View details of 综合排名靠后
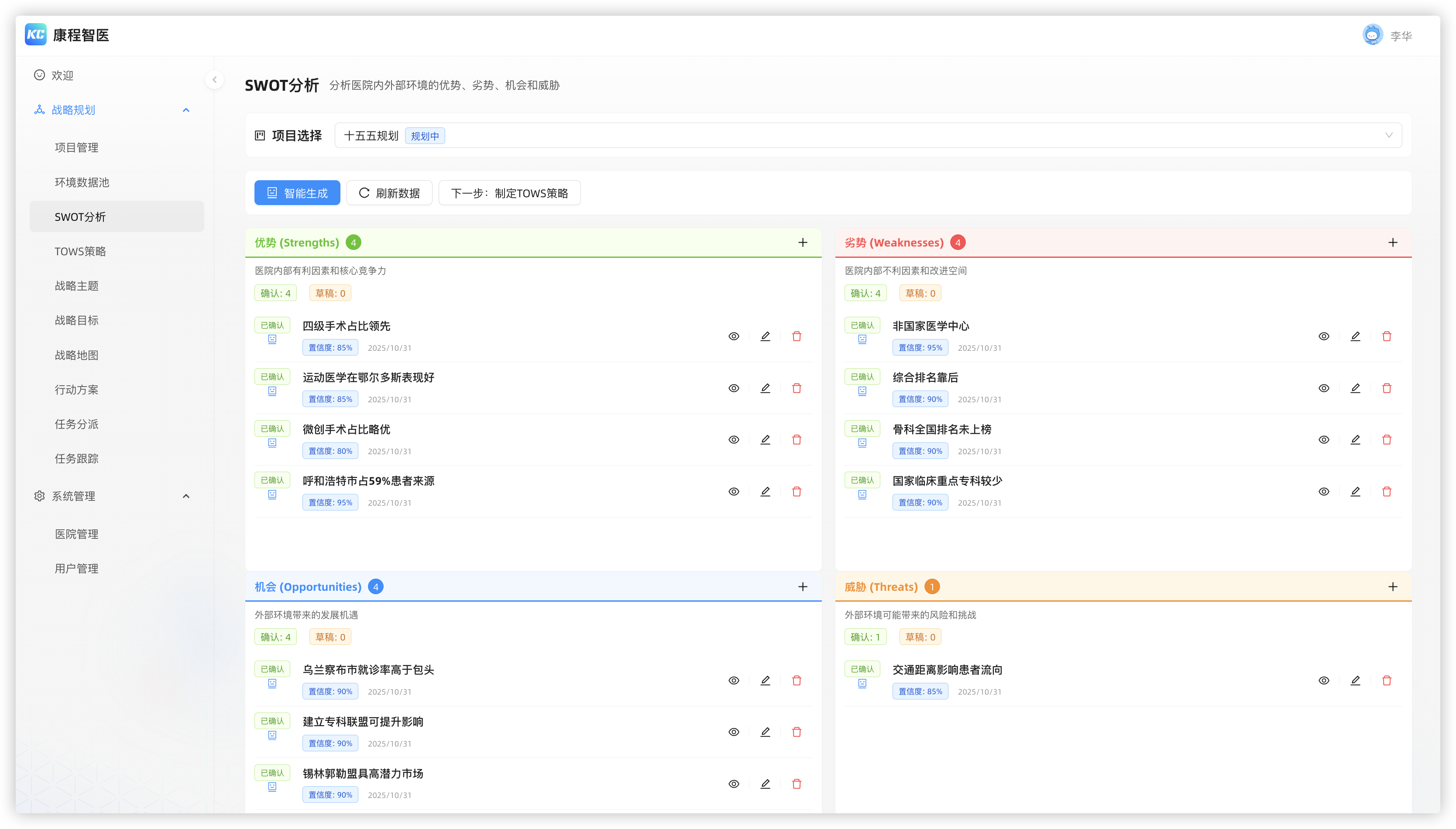The width and height of the screenshot is (1456, 829). point(1324,388)
